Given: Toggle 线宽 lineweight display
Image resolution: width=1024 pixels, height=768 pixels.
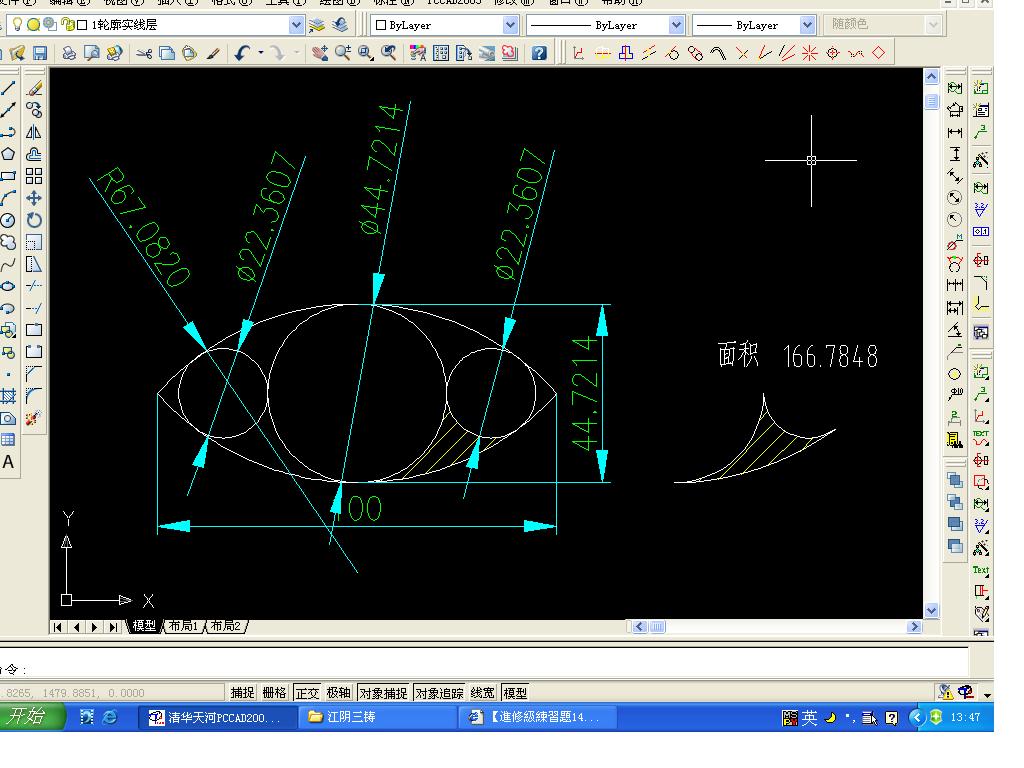Looking at the screenshot, I should pos(483,693).
